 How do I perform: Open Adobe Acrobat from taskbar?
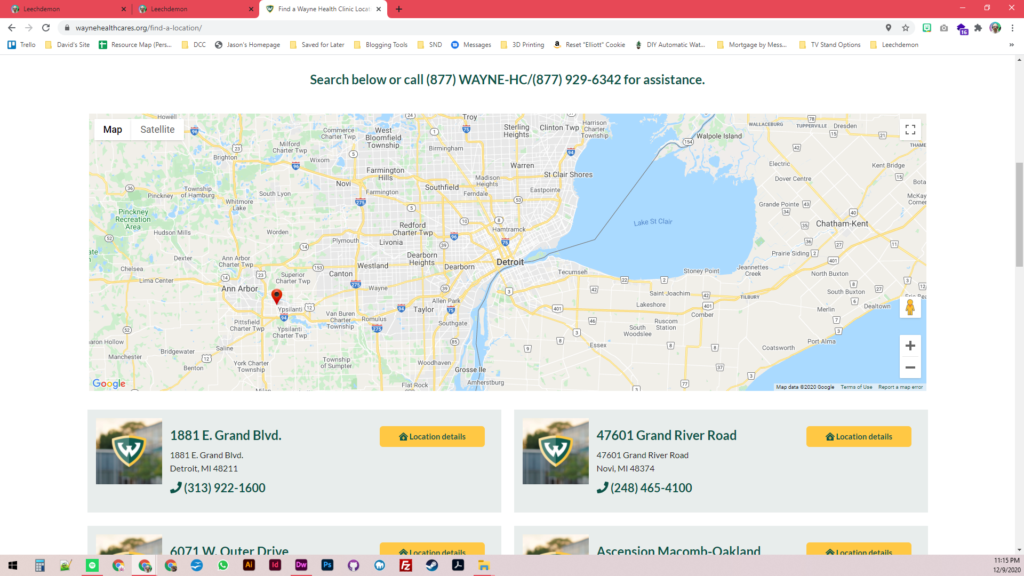pos(458,566)
